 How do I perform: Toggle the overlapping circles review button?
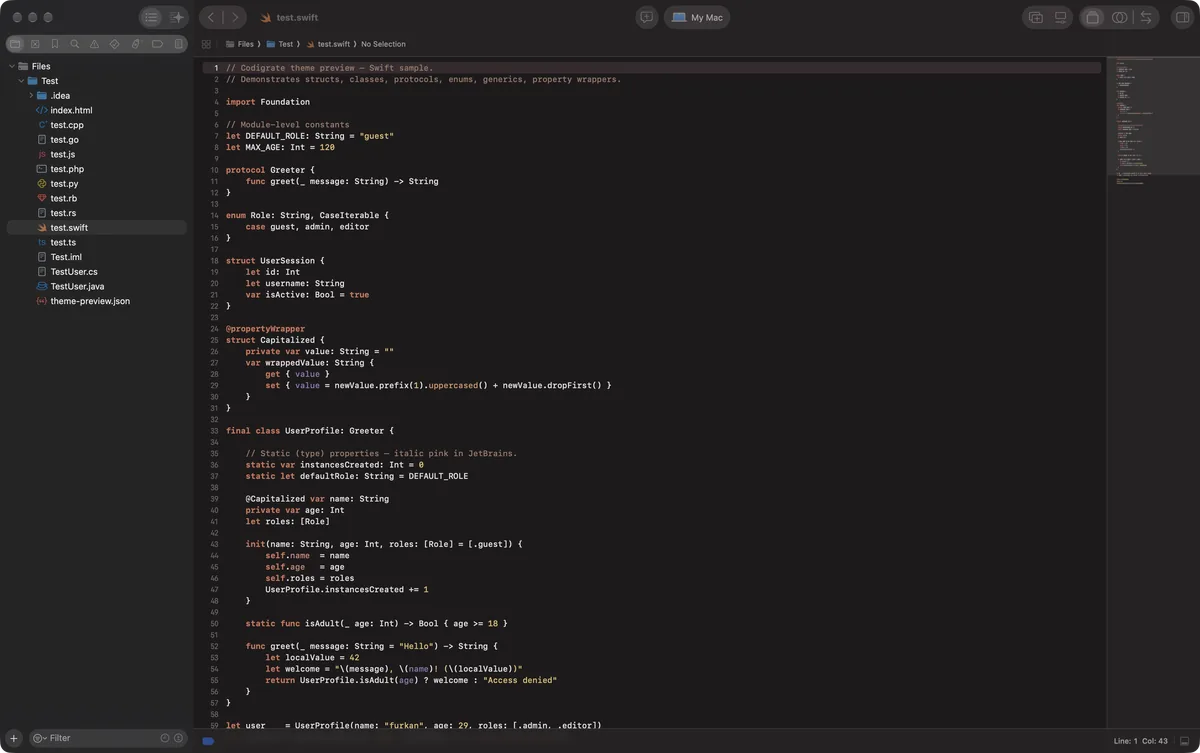pyautogui.click(x=1120, y=17)
